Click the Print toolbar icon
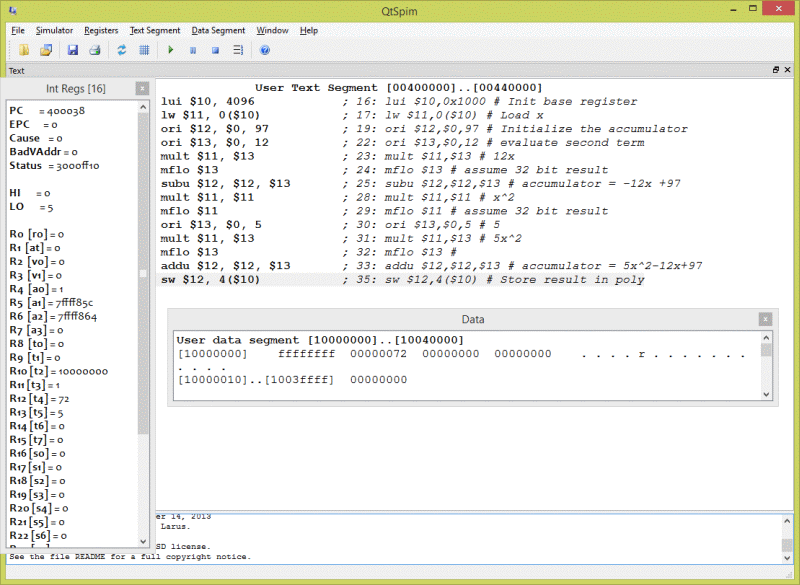Viewport: 800px width, 585px height. [94, 50]
